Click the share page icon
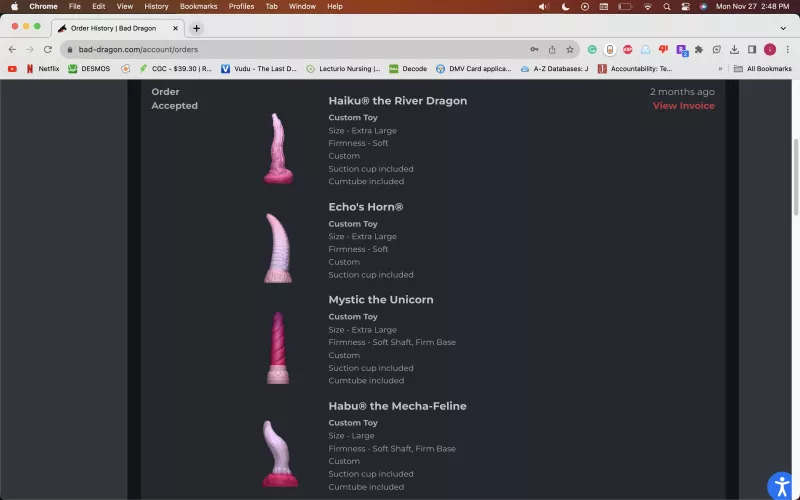The height and width of the screenshot is (500, 800). pos(552,49)
